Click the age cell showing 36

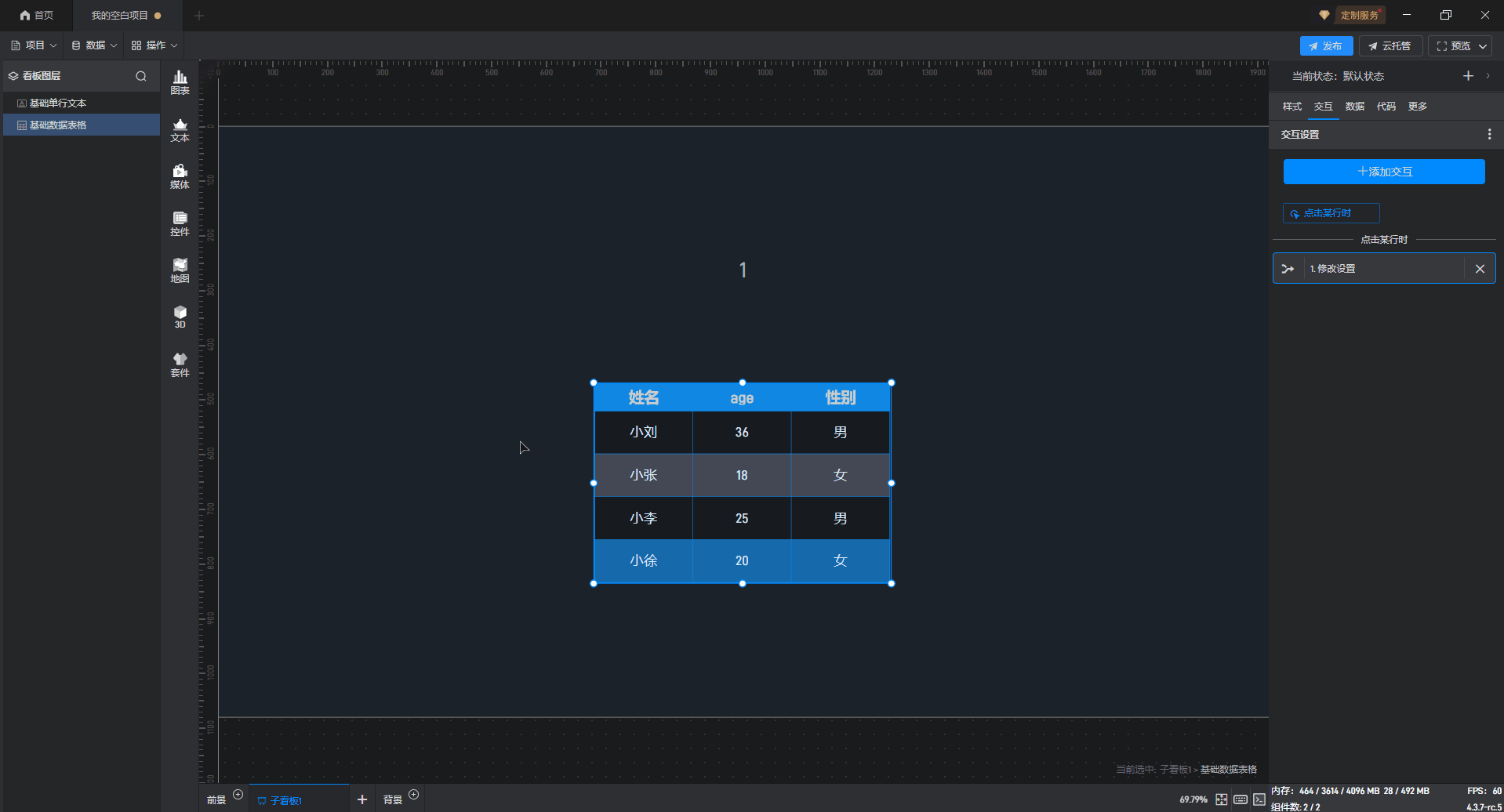pyautogui.click(x=742, y=433)
